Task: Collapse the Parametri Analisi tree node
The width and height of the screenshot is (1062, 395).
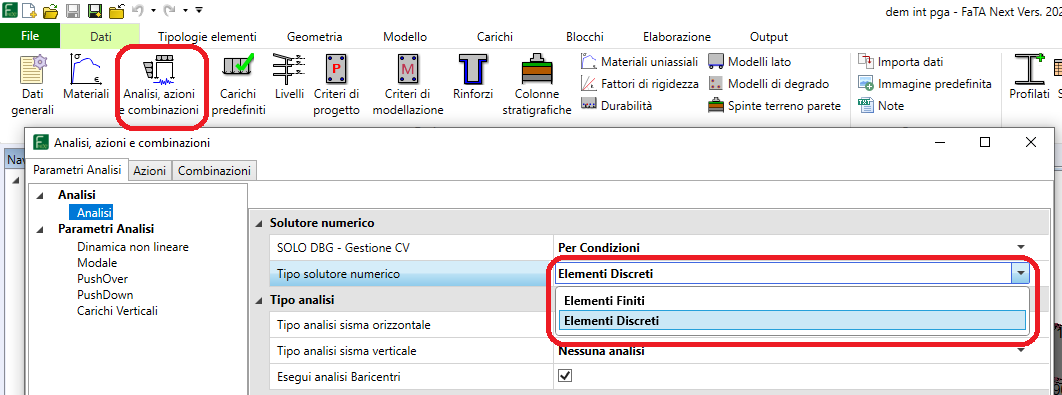Action: click(41, 229)
